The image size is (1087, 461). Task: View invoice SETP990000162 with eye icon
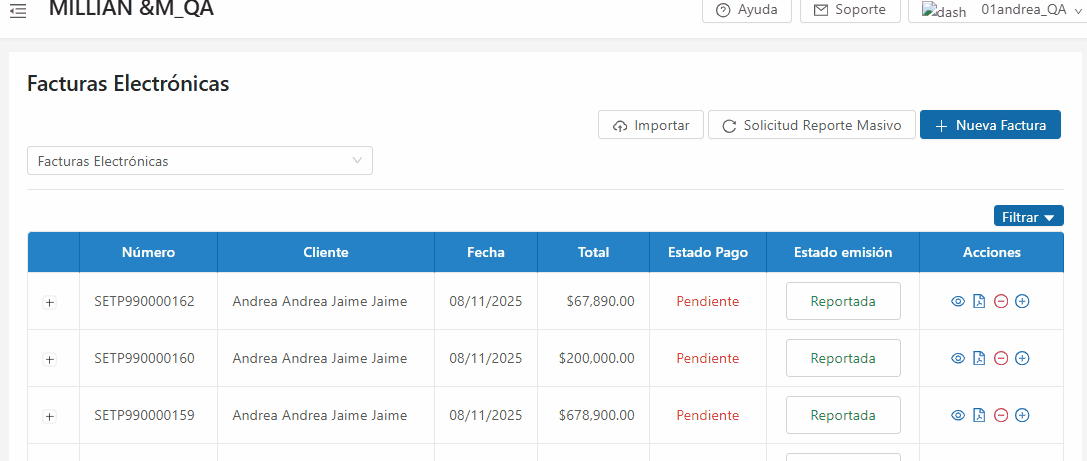[x=957, y=301]
